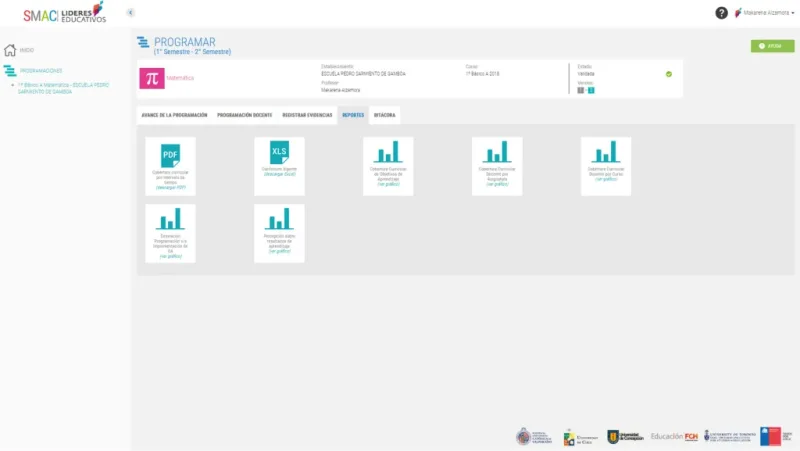Screen dimensions: 800x451
Task: Click the descargar PDF link
Action: [170, 188]
